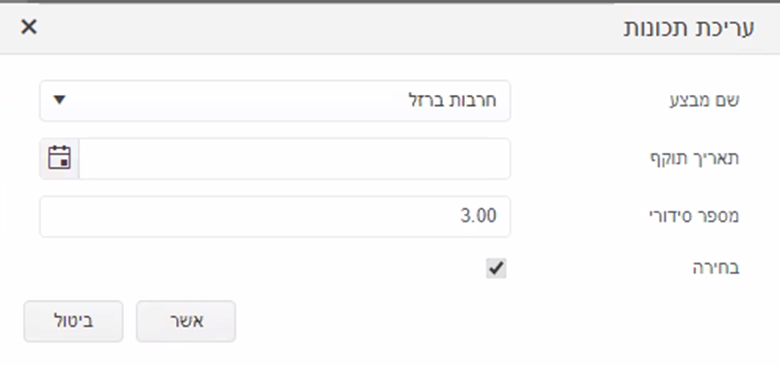
Task: Close the עריכת תכונות dialog with X
Action: (x=29, y=27)
